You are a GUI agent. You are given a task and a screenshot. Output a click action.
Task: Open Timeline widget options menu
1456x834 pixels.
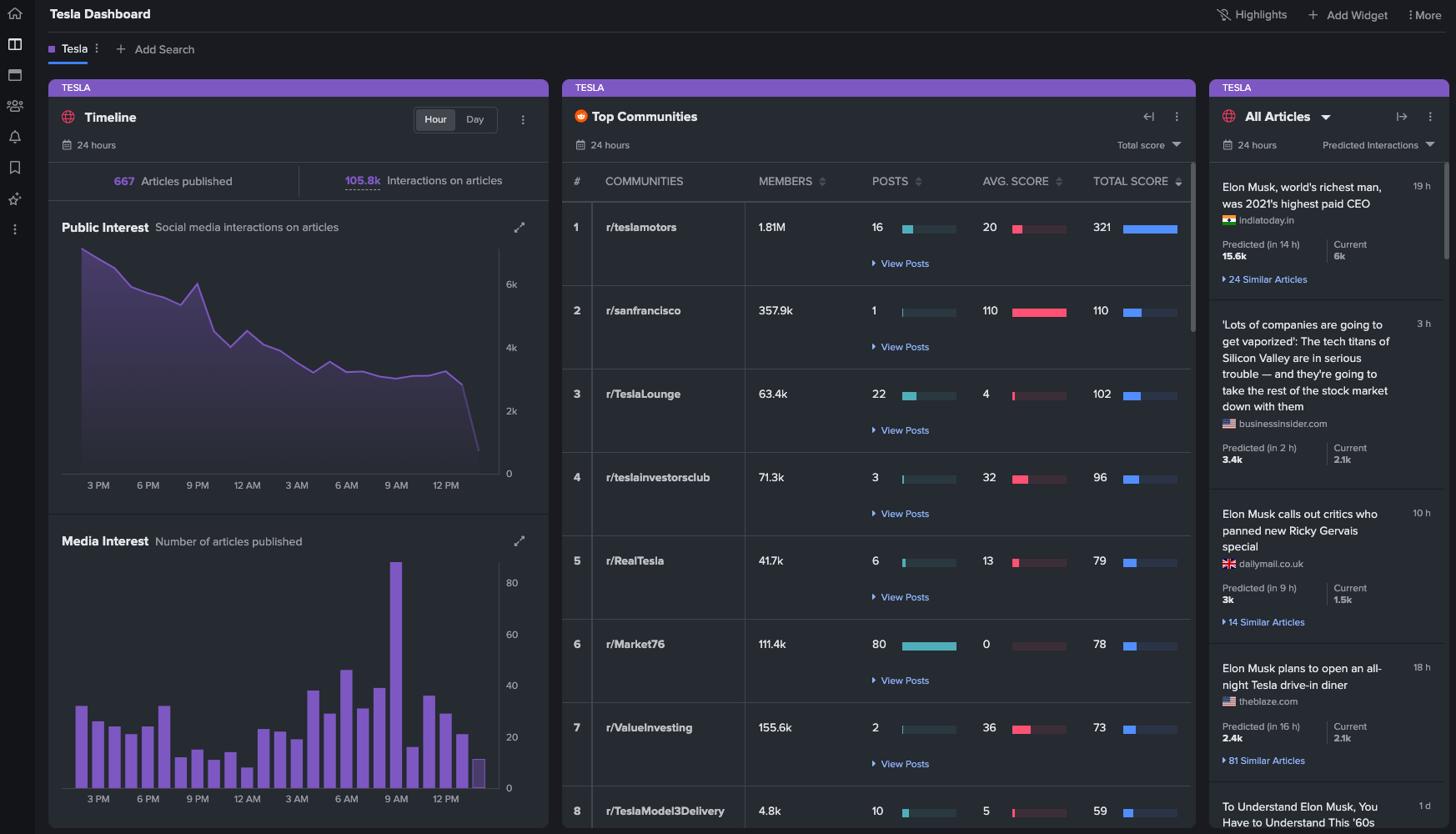click(x=523, y=120)
